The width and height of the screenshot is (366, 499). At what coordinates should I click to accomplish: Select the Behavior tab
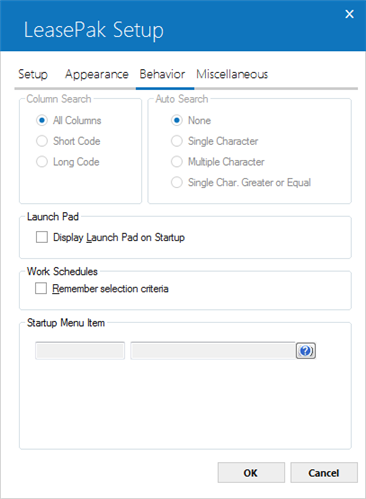click(x=162, y=74)
